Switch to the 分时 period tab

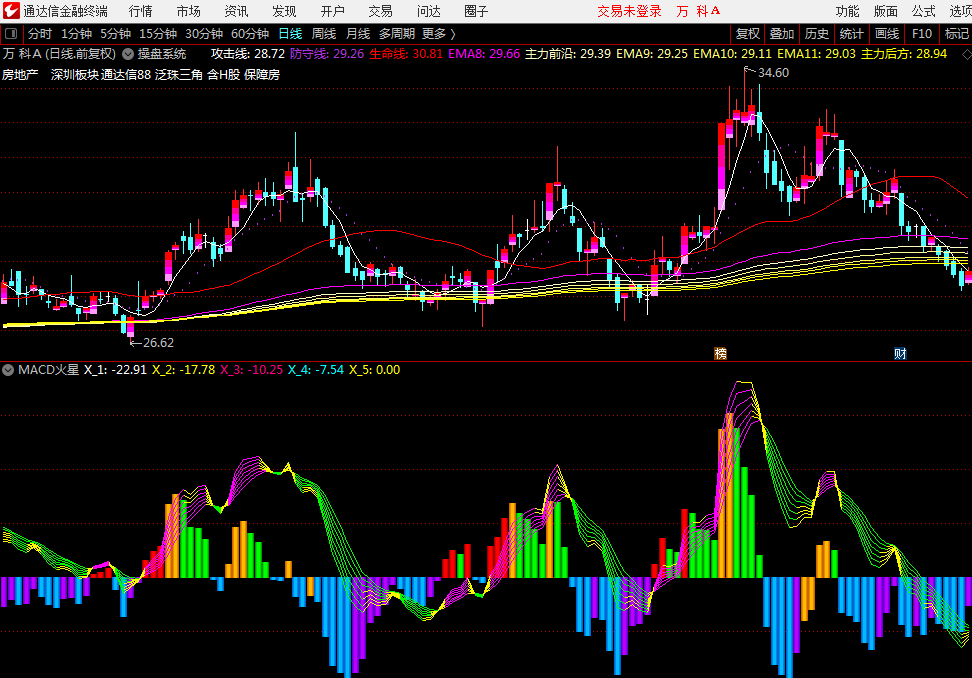pyautogui.click(x=40, y=33)
